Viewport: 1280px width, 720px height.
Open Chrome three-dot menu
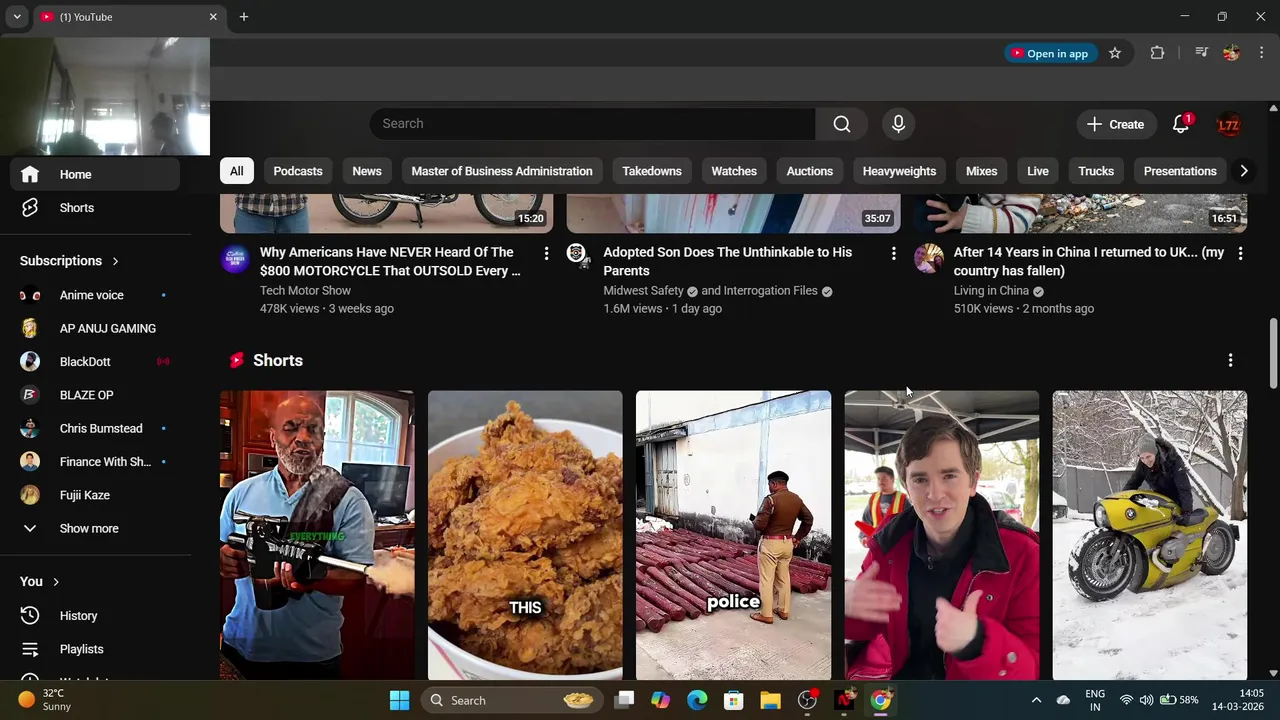point(1261,53)
